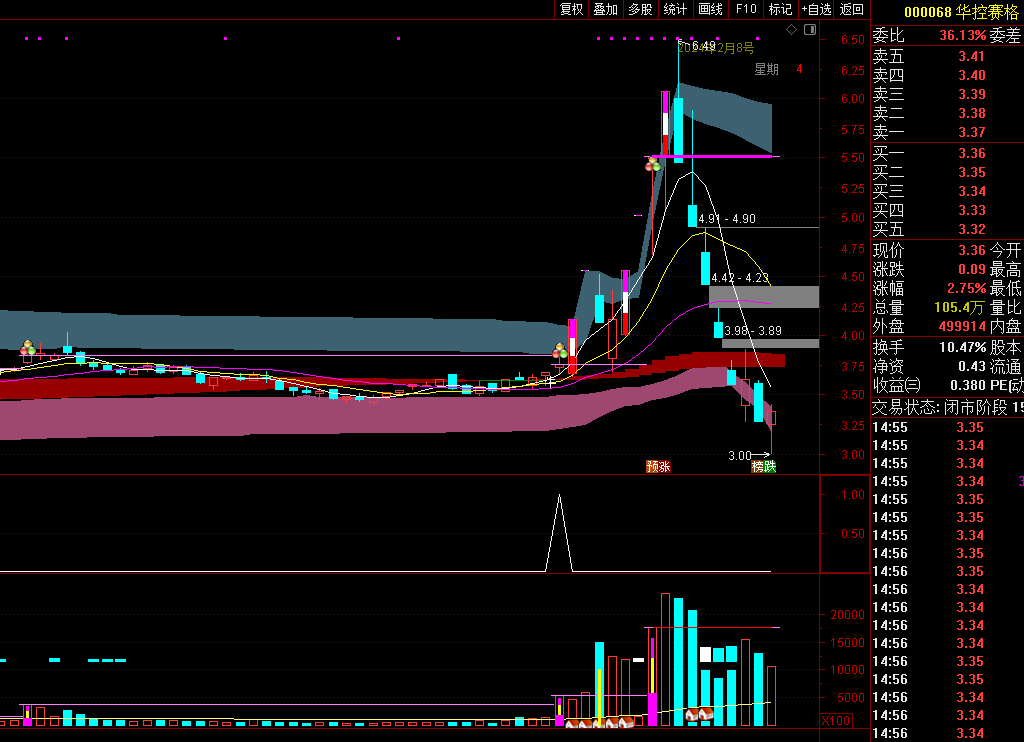The height and width of the screenshot is (742, 1024).
Task: Switch to 多股 multi-stock view
Action: click(x=641, y=9)
